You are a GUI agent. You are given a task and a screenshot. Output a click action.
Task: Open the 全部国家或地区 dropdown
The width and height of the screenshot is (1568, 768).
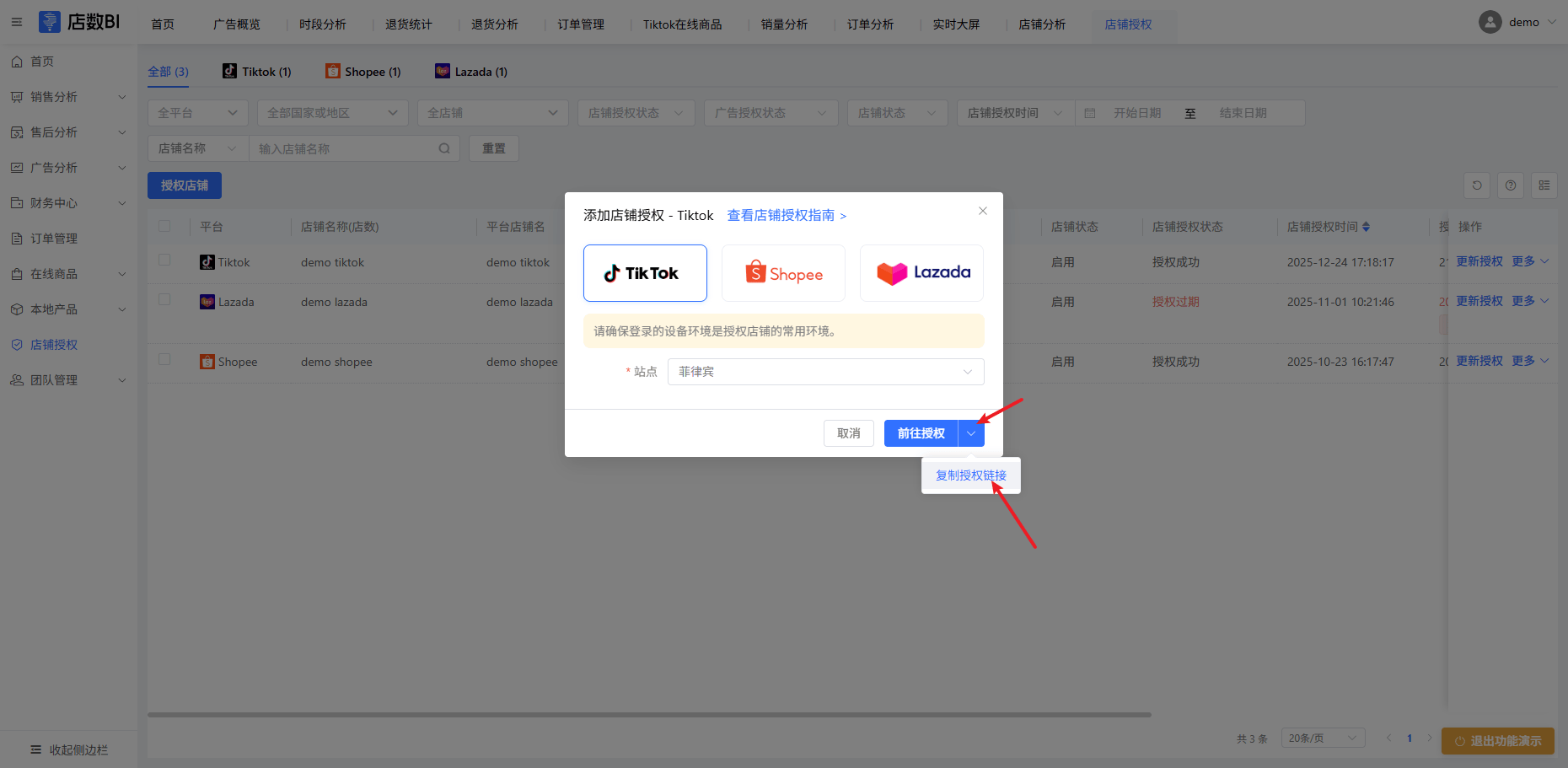tap(333, 113)
